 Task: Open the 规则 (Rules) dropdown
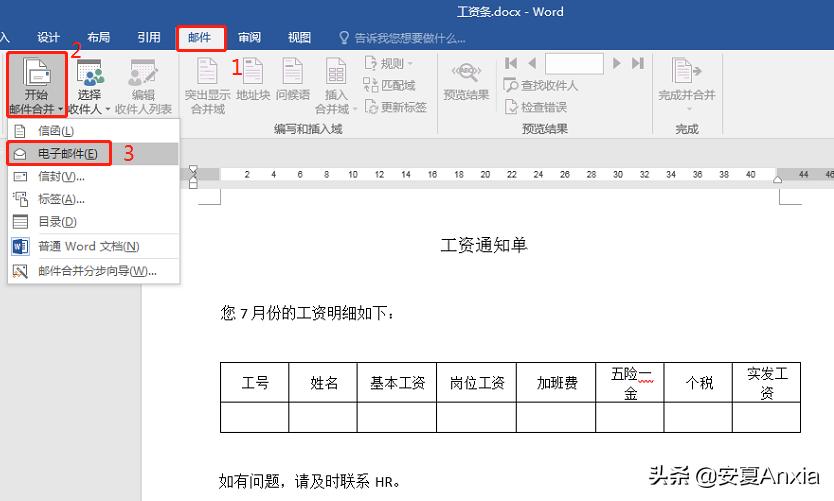pyautogui.click(x=389, y=63)
